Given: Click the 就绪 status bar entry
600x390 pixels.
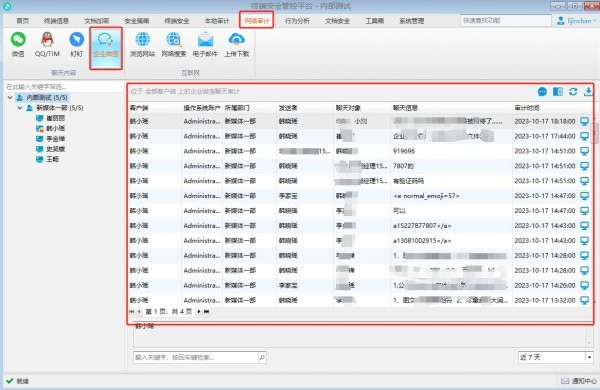Looking at the screenshot, I should [18, 381].
